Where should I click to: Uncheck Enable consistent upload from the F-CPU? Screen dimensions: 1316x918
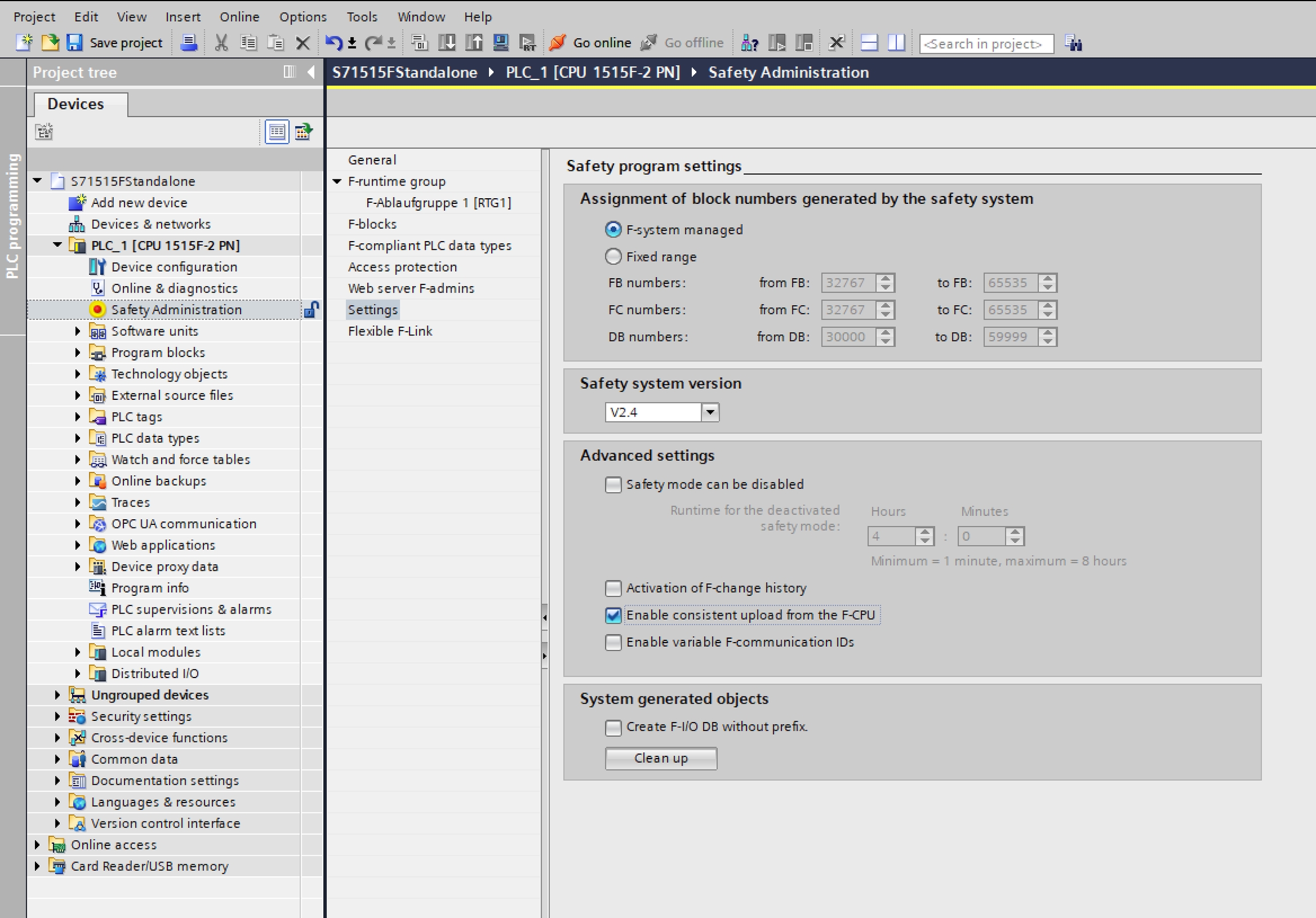tap(613, 615)
